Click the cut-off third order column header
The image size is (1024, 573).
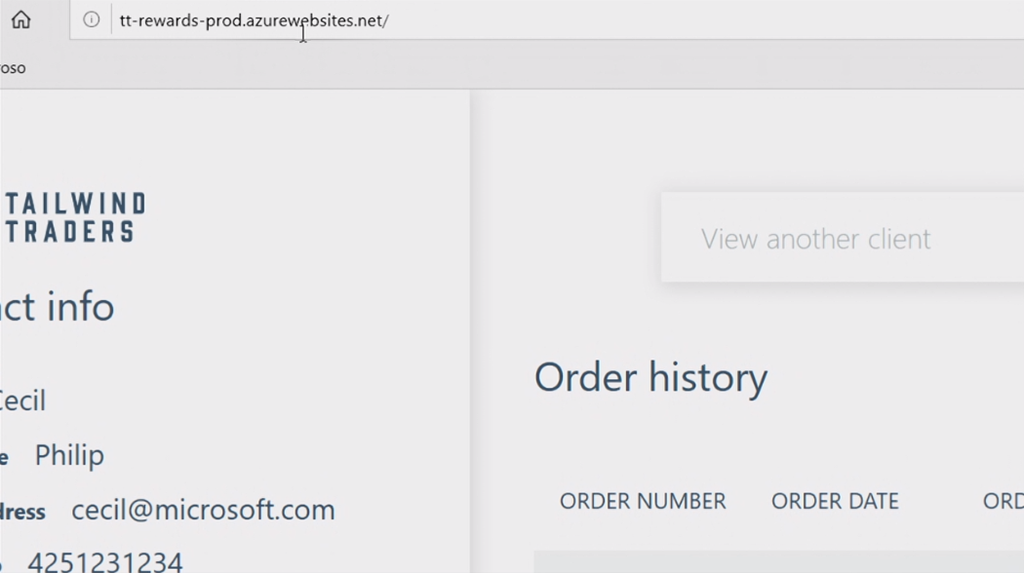pos(1002,501)
